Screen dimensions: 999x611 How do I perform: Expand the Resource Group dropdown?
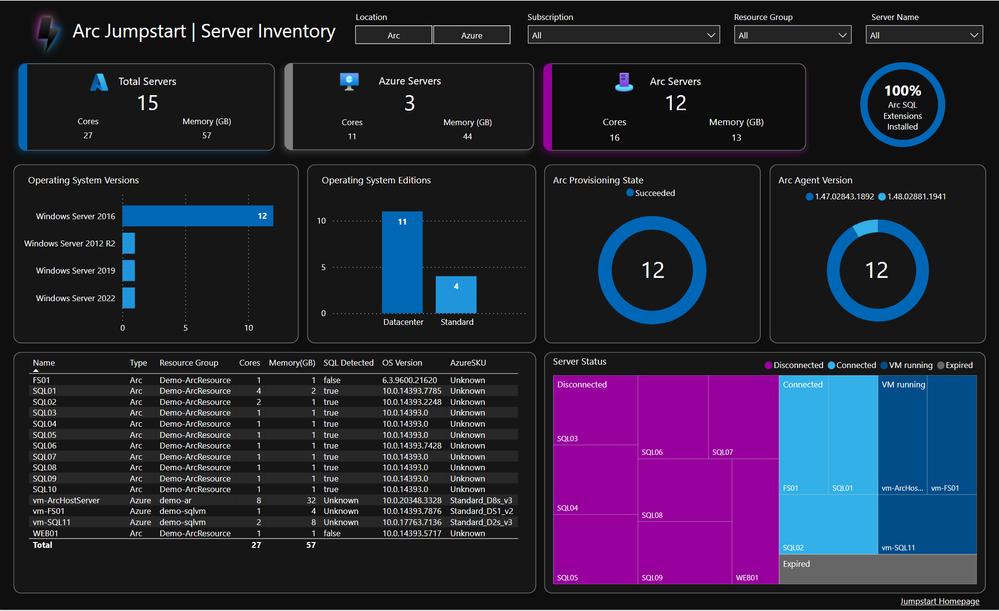click(x=793, y=35)
